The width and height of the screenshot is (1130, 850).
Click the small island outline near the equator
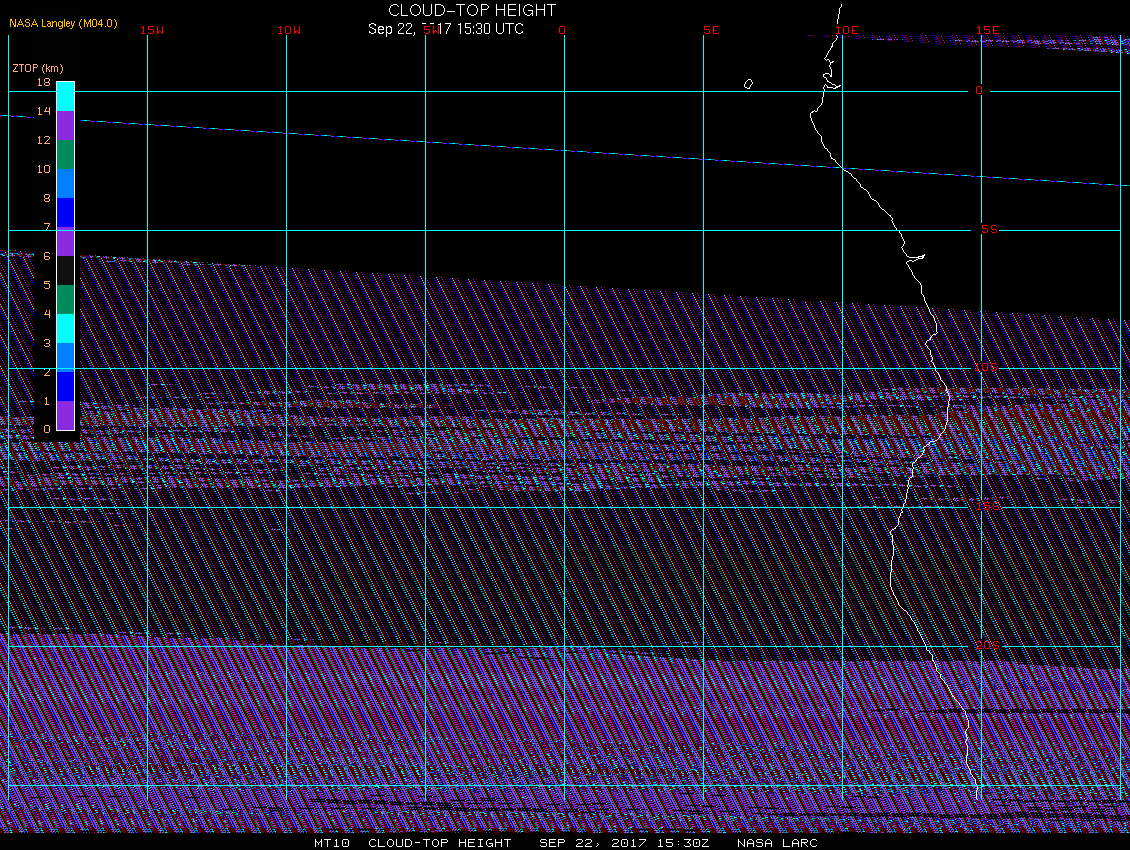[748, 84]
